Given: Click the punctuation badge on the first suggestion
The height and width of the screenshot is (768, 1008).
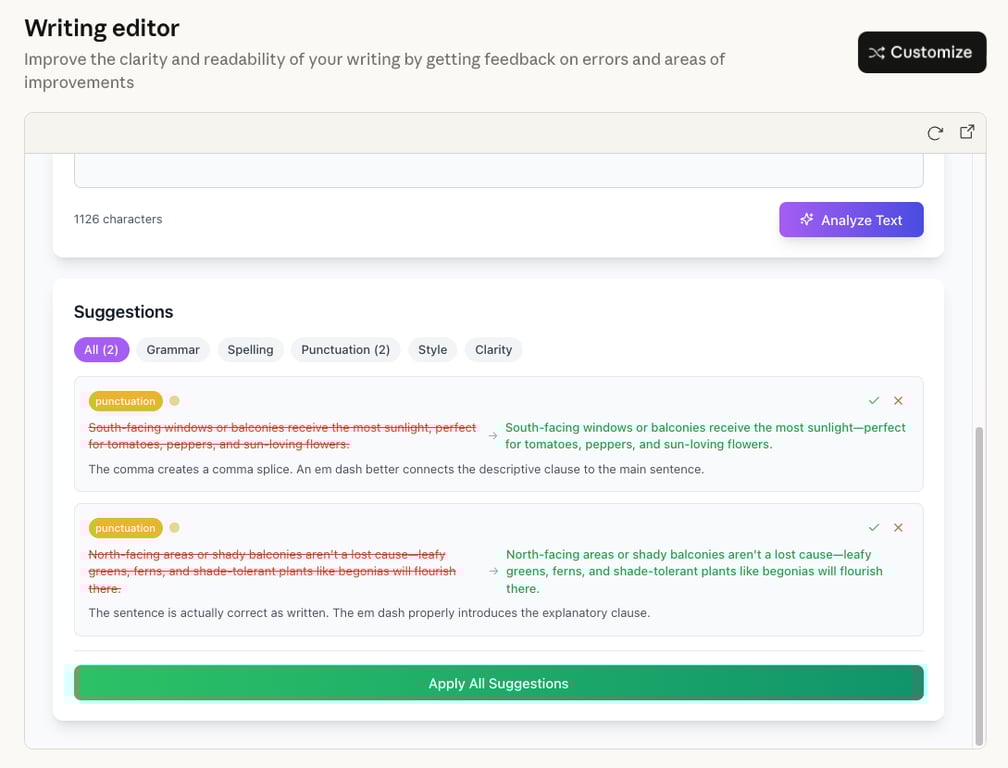Looking at the screenshot, I should (125, 400).
